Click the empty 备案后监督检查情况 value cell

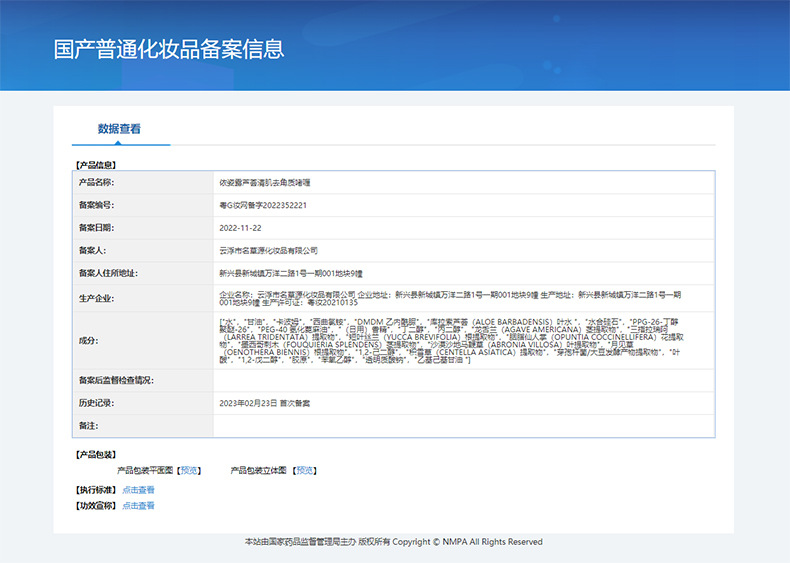tap(463, 381)
